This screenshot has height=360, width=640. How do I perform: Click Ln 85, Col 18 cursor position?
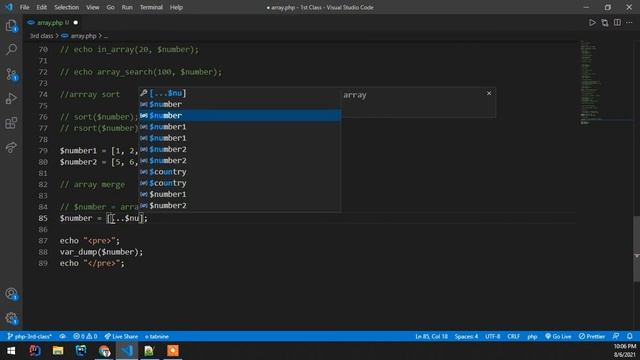coord(431,336)
